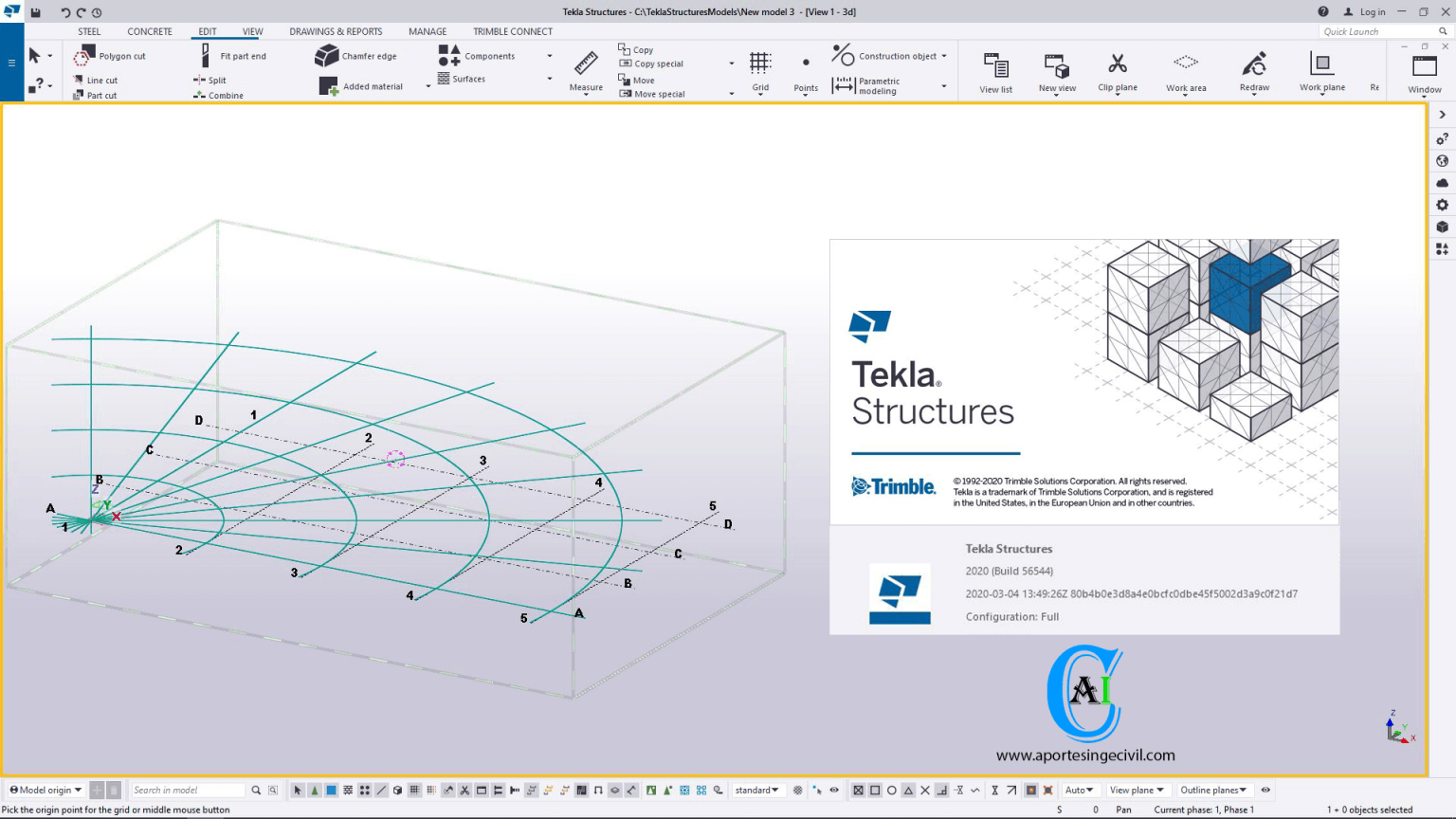This screenshot has width=1456, height=819.
Task: Select the Line cut tool
Action: (x=95, y=81)
